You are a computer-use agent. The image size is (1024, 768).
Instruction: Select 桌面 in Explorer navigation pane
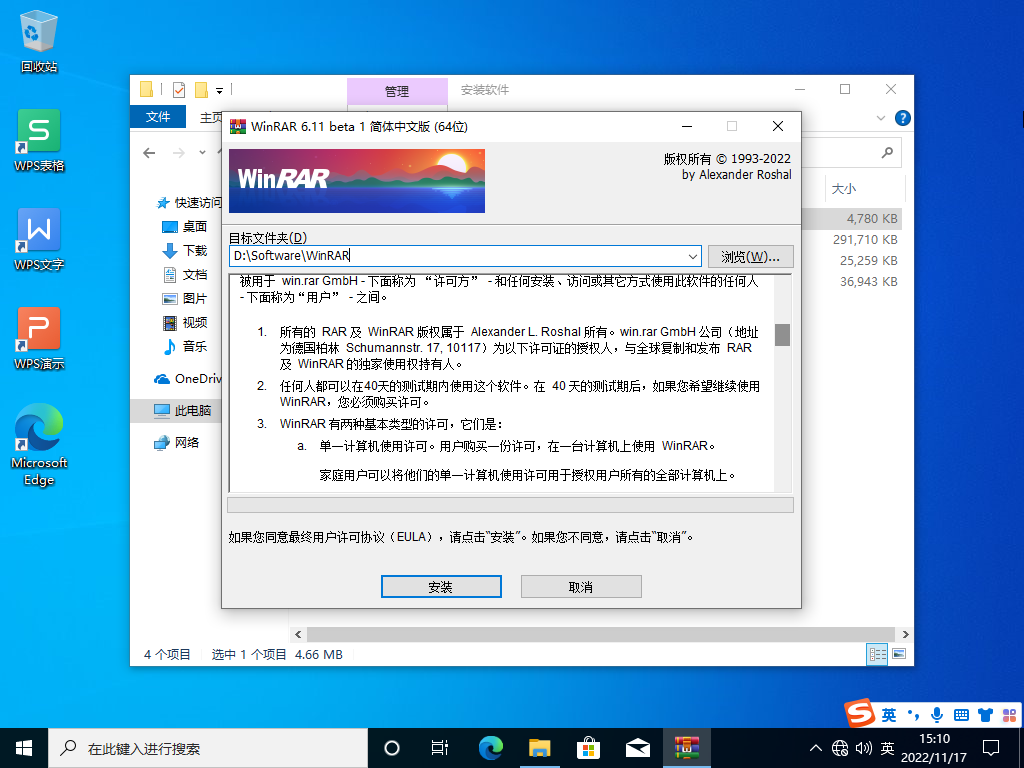[x=185, y=227]
